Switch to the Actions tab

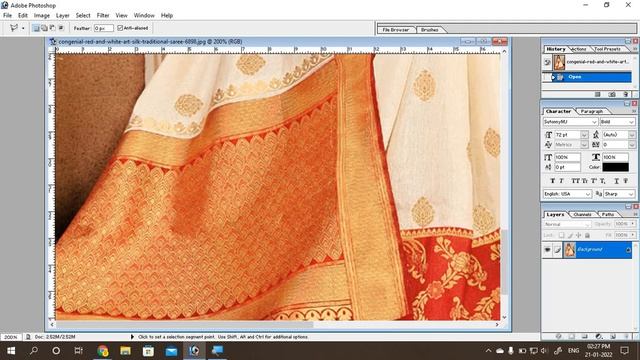point(578,49)
